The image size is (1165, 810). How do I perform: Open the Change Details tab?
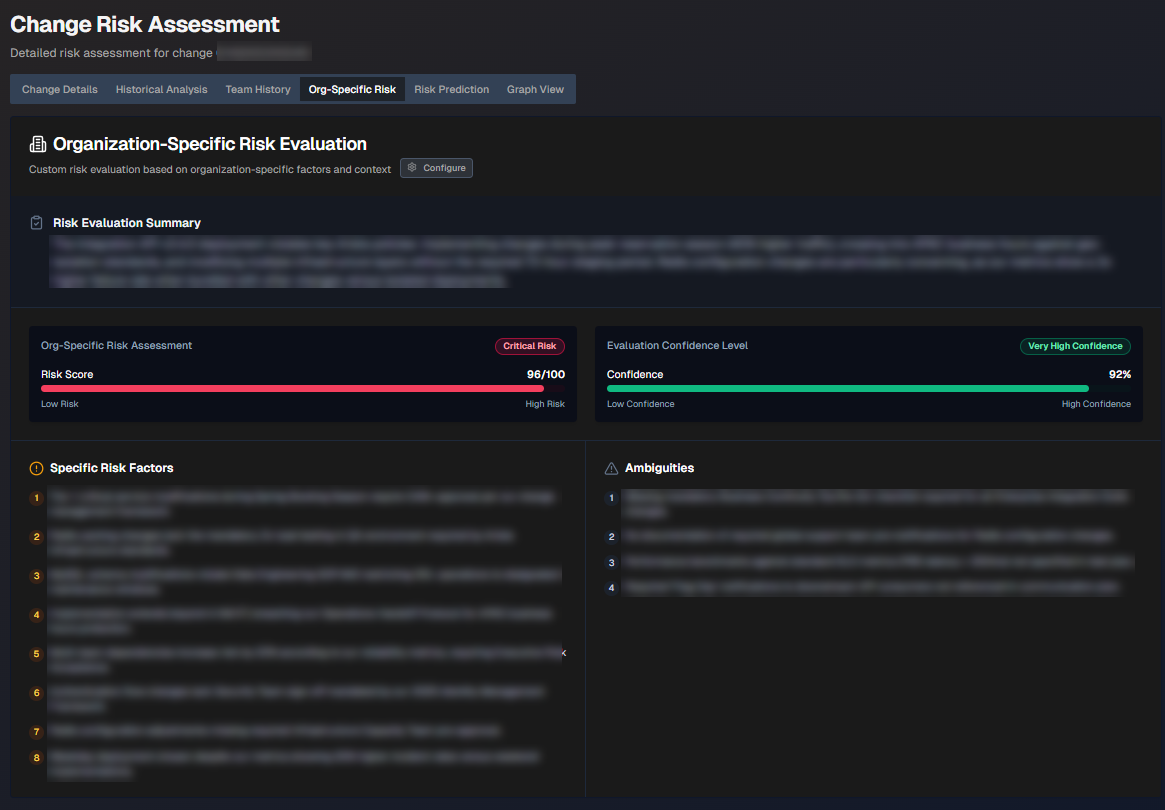click(60, 89)
